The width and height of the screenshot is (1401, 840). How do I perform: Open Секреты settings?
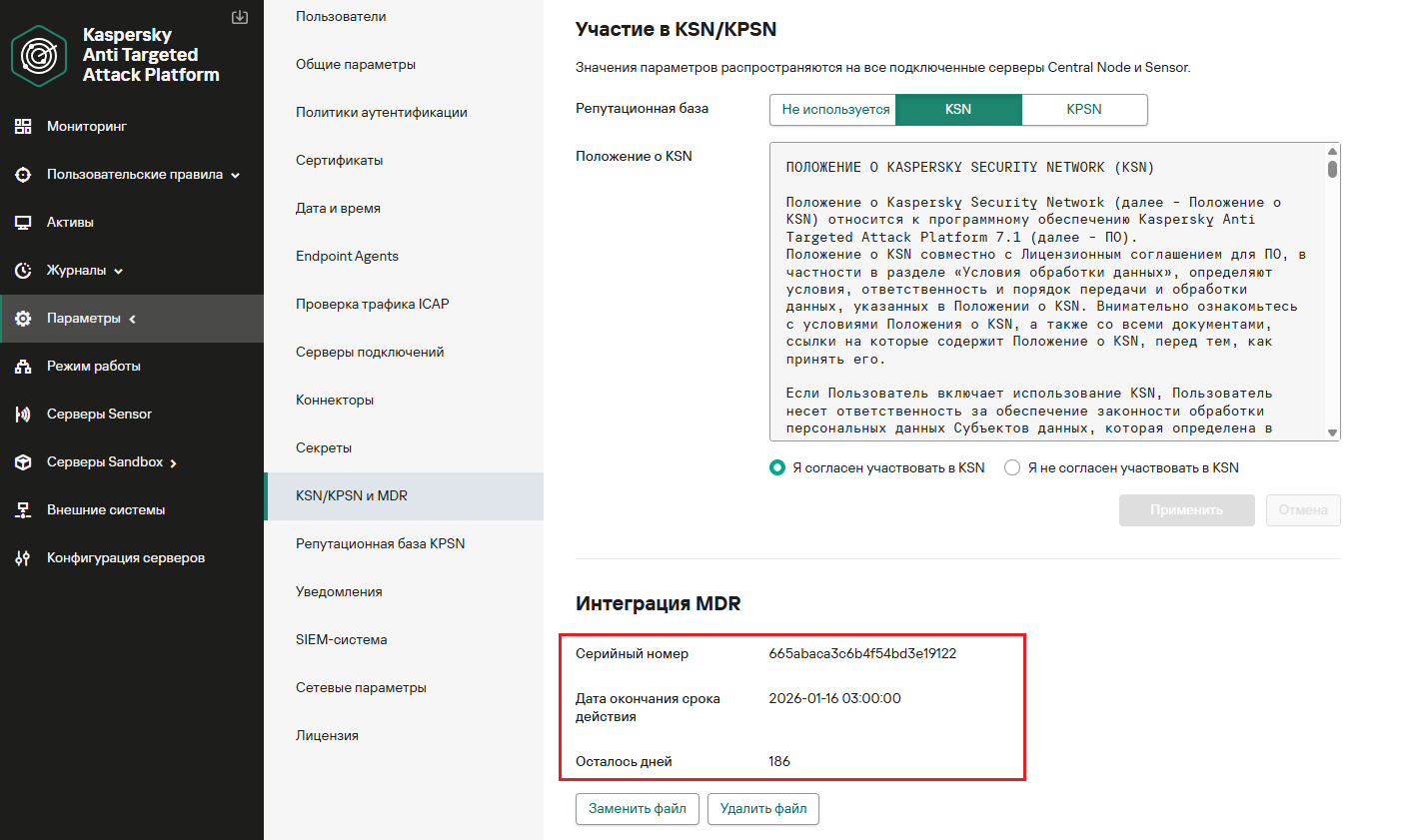(404, 448)
